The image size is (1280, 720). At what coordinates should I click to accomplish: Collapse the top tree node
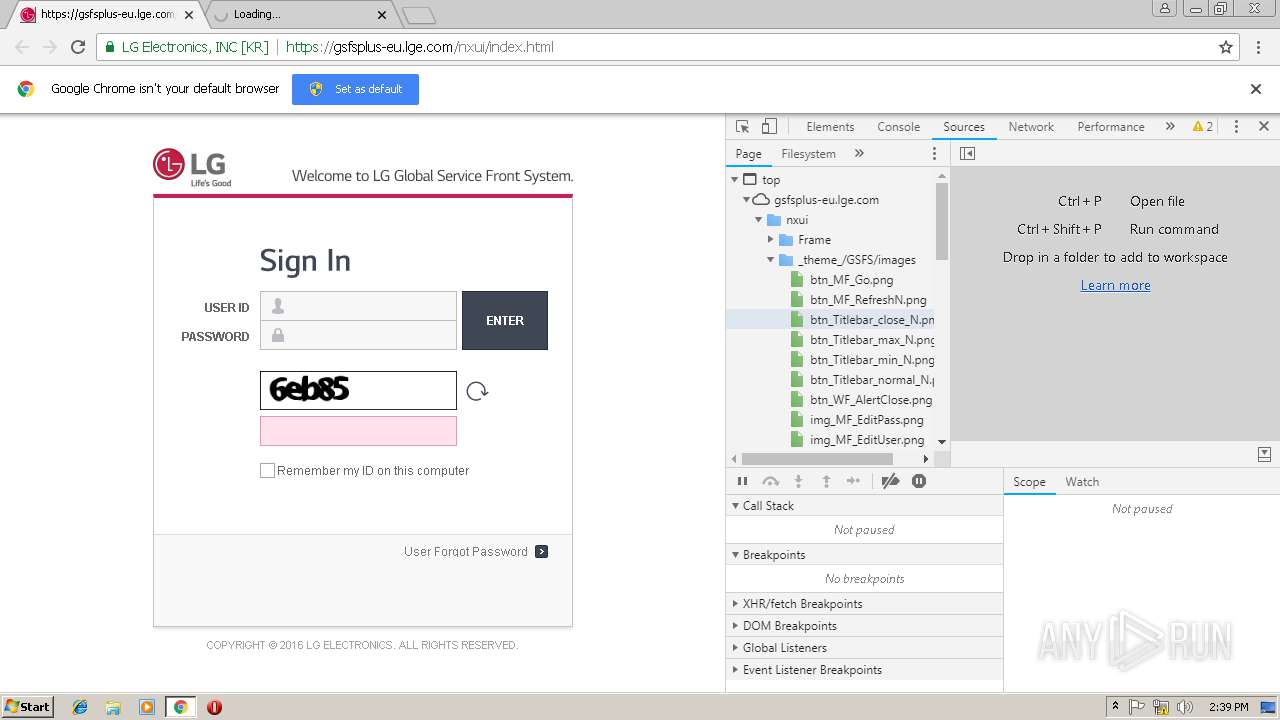click(735, 180)
